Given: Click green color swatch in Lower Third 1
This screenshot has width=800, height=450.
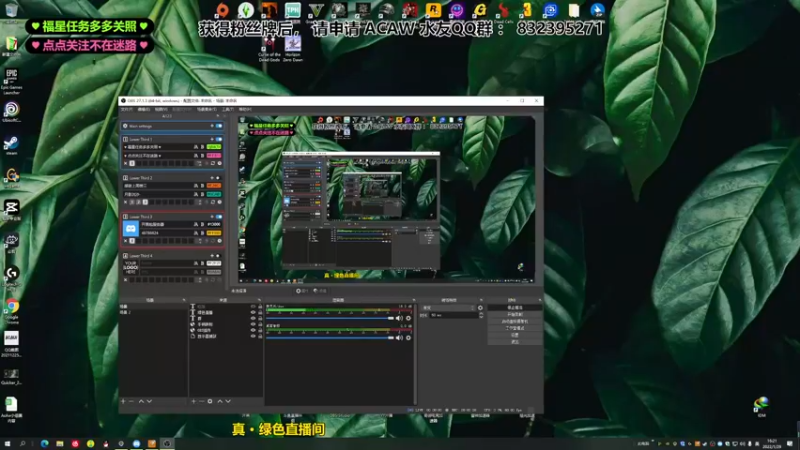Looking at the screenshot, I should pos(214,147).
